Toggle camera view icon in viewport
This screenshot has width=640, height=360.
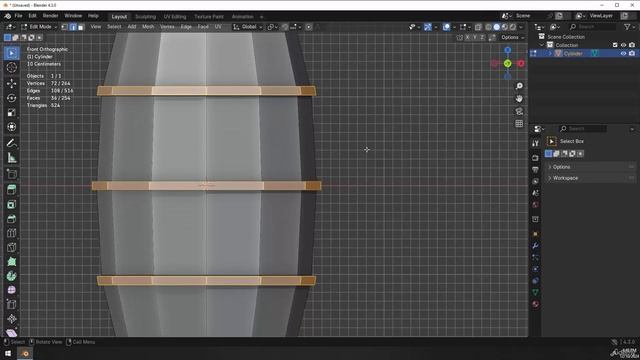point(519,111)
